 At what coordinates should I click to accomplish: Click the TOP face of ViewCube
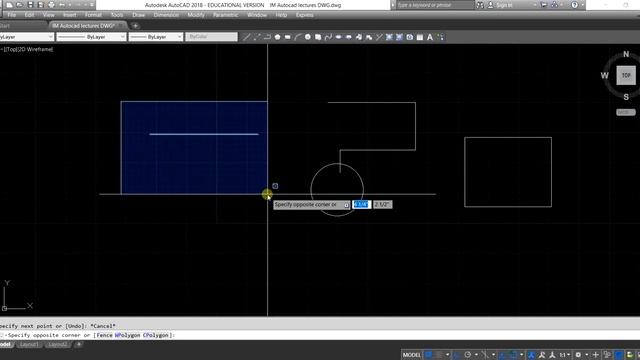626,76
